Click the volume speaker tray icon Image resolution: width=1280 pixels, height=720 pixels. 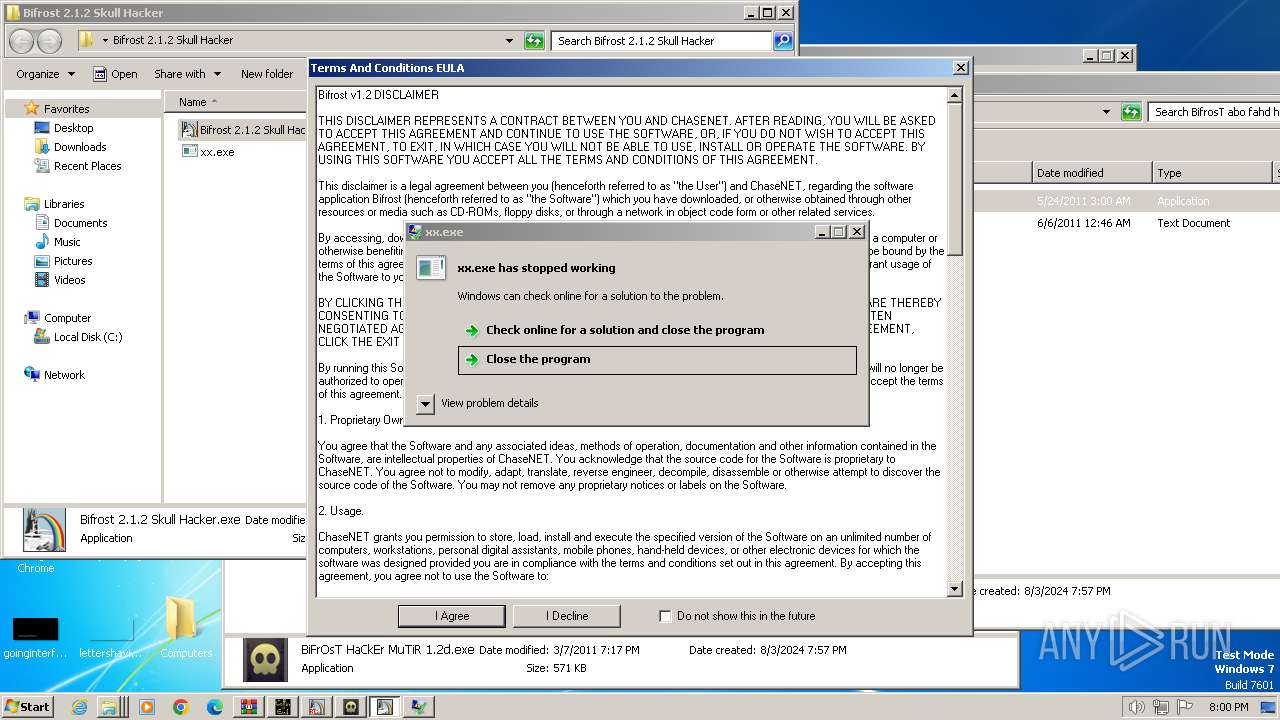click(1136, 707)
